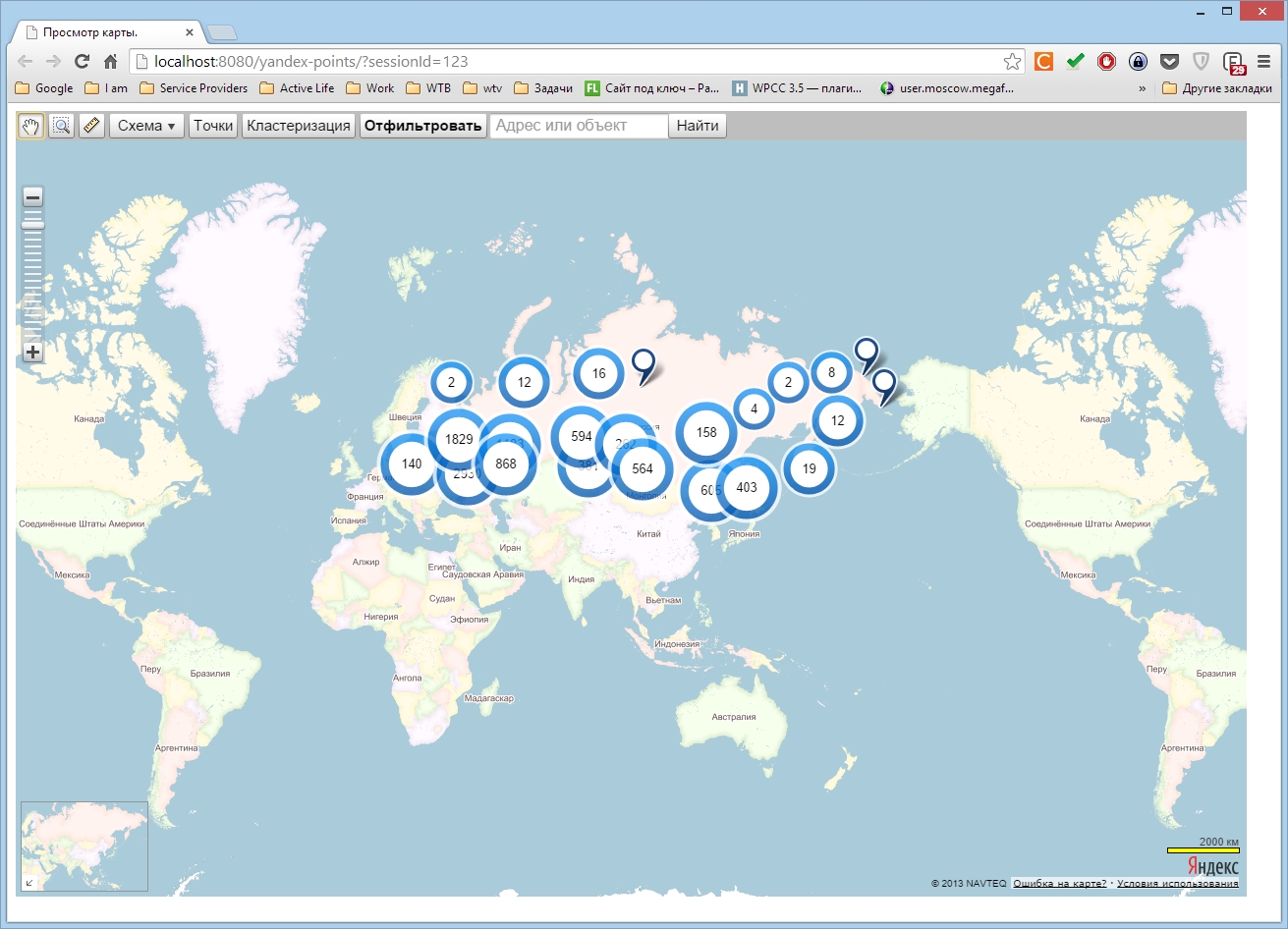Screen dimensions: 1288x929
Task: Toggle the Кластеризация mode
Action: pos(298,126)
